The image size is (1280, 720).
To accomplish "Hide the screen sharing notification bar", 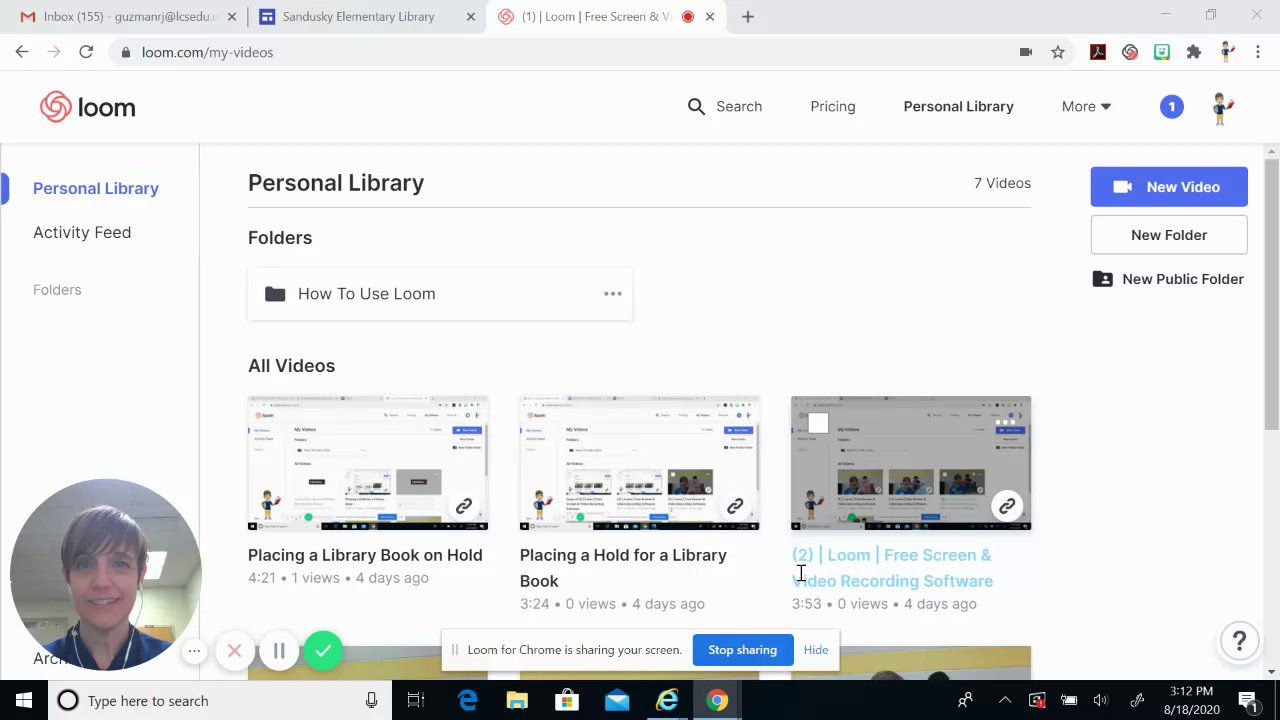I will 816,650.
